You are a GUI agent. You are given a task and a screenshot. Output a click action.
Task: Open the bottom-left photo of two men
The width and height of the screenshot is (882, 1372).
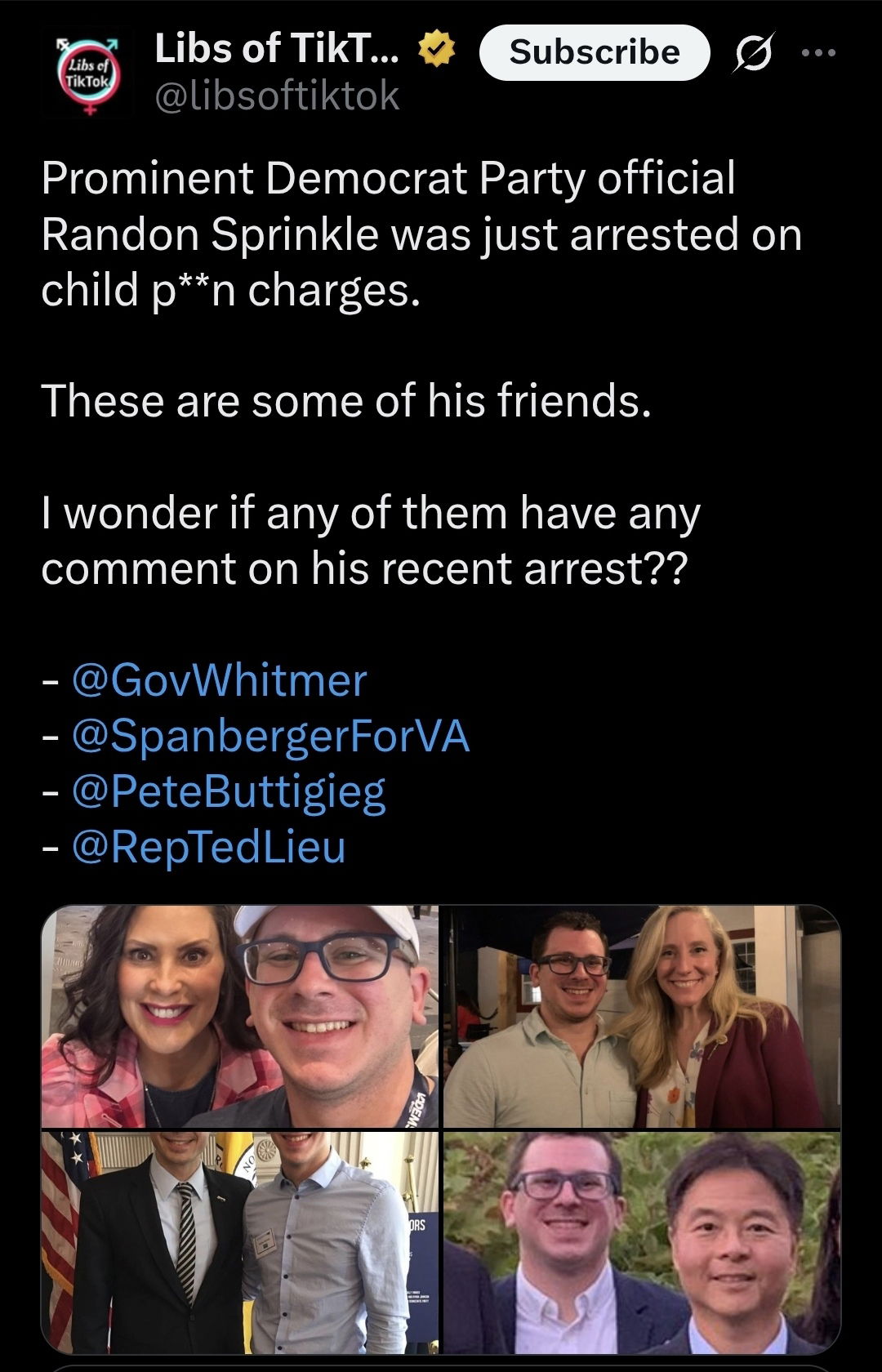239,1241
